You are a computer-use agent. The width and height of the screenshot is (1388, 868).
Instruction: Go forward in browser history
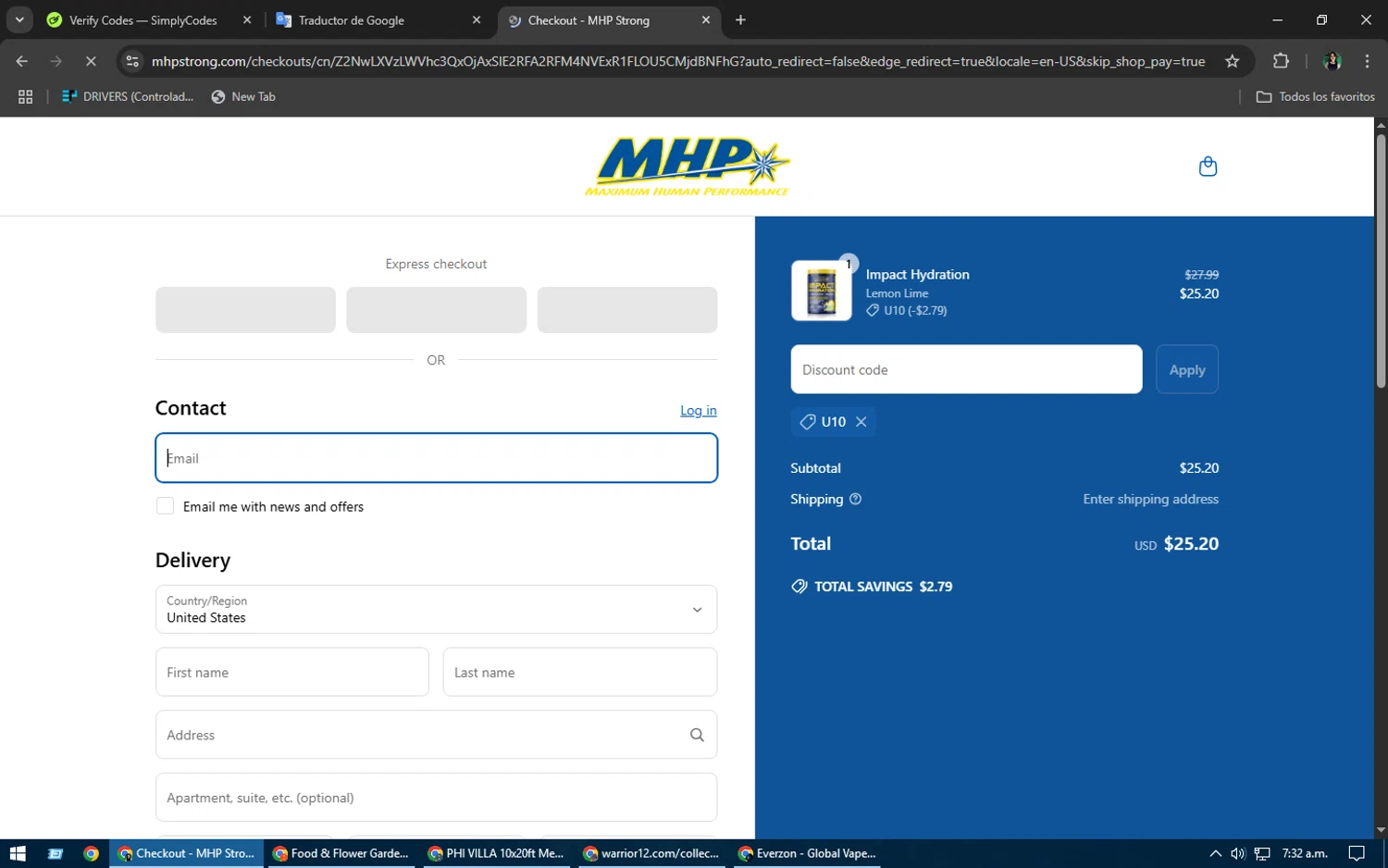pos(56,61)
